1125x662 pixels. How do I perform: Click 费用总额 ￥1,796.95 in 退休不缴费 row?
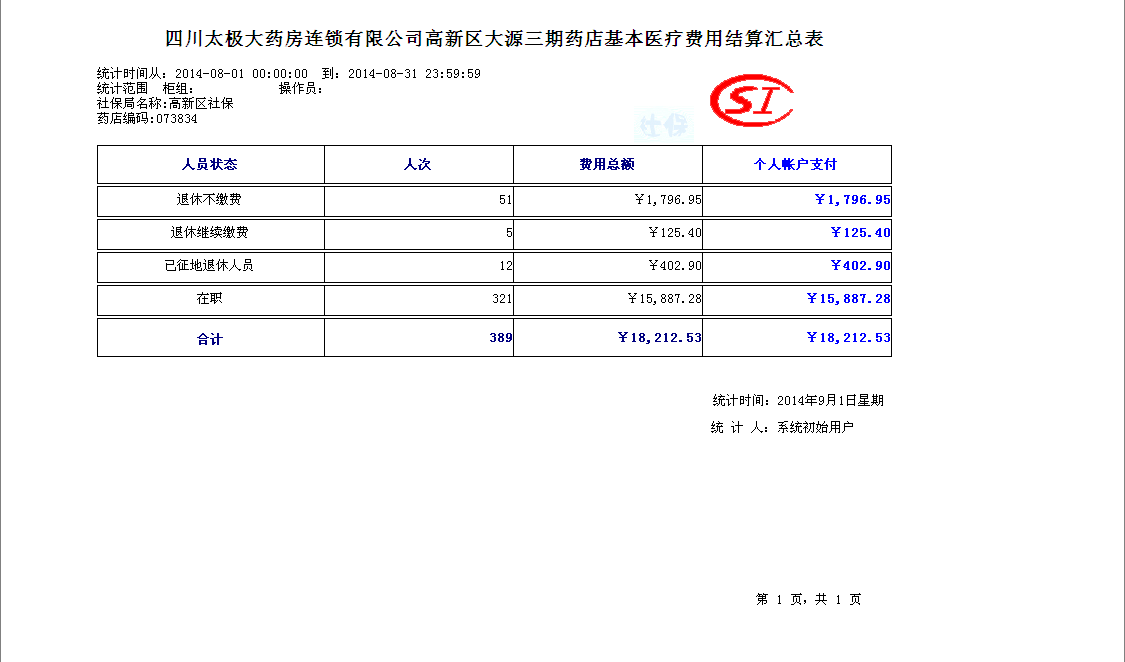[668, 199]
